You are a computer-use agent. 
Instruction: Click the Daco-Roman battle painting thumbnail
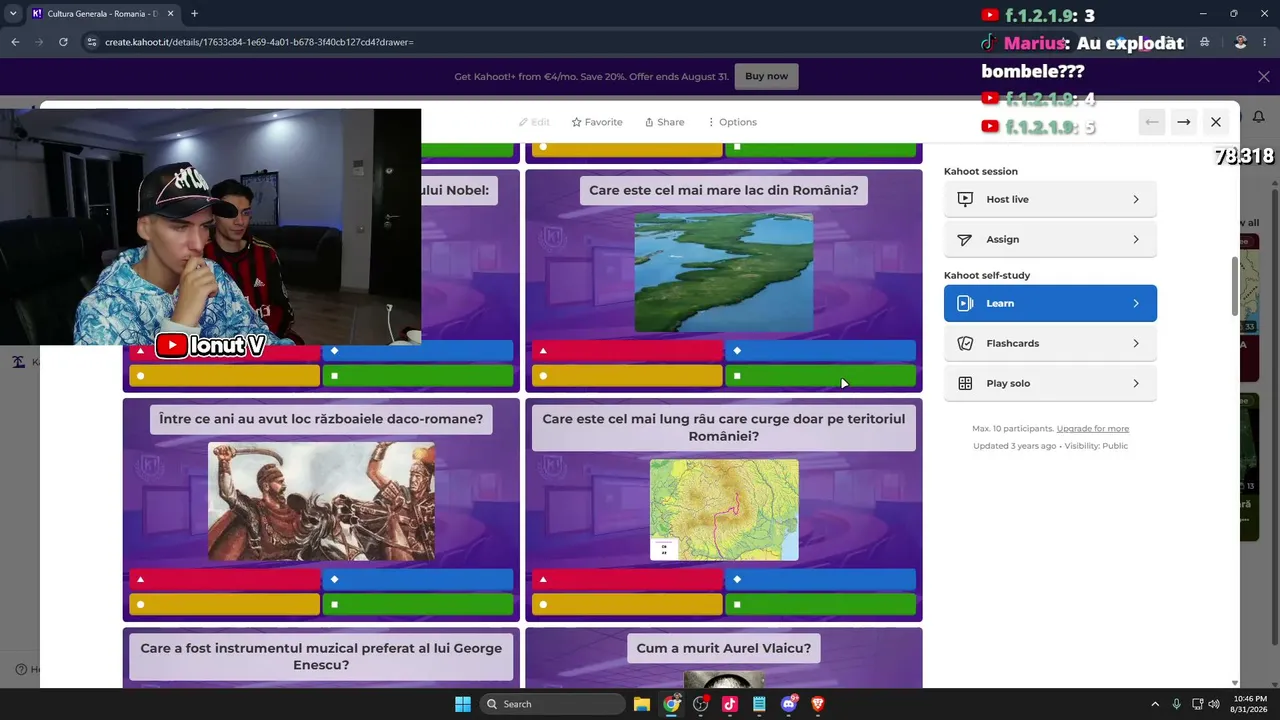coord(321,501)
